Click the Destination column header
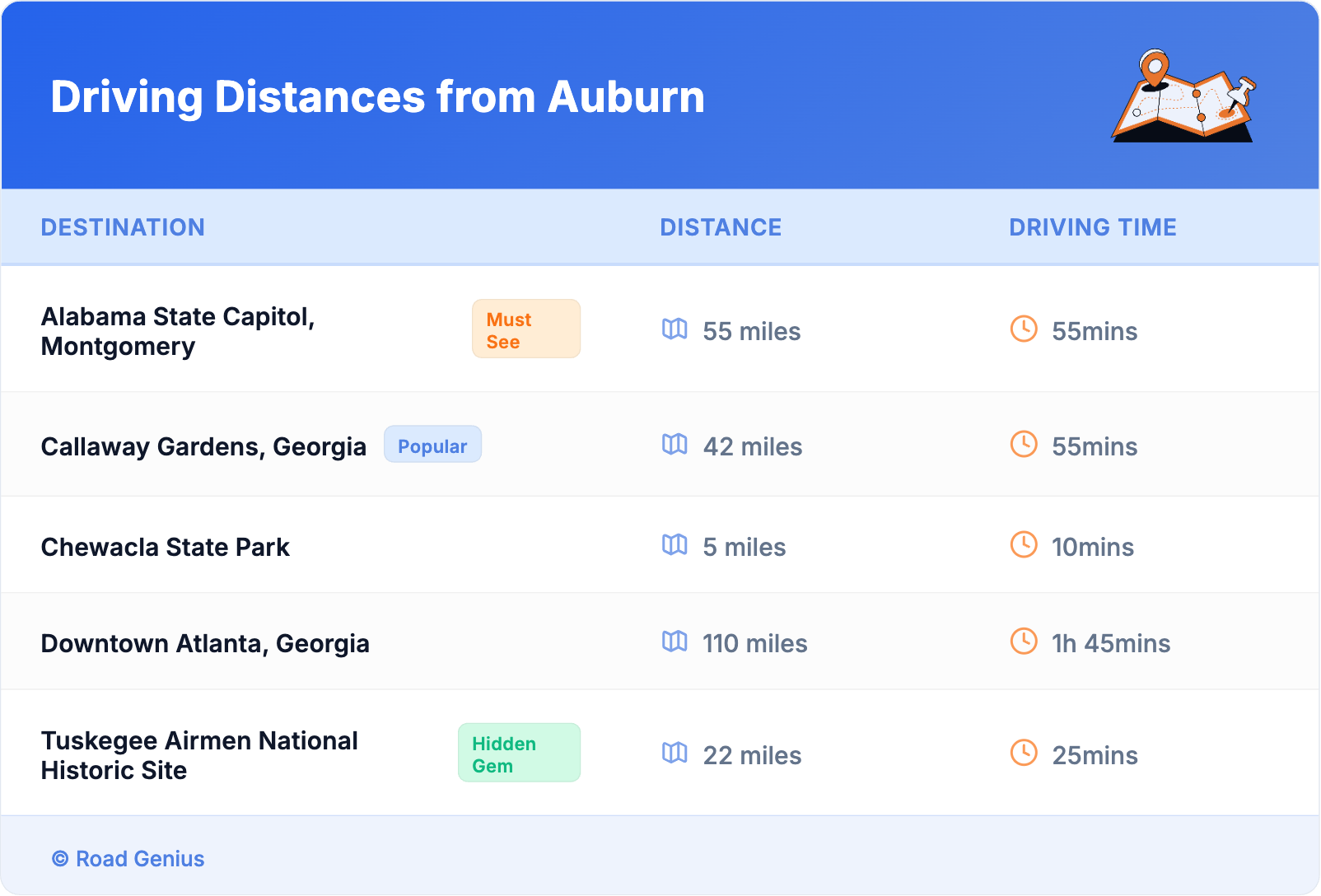Viewport: 1321px width, 896px height. click(x=123, y=227)
